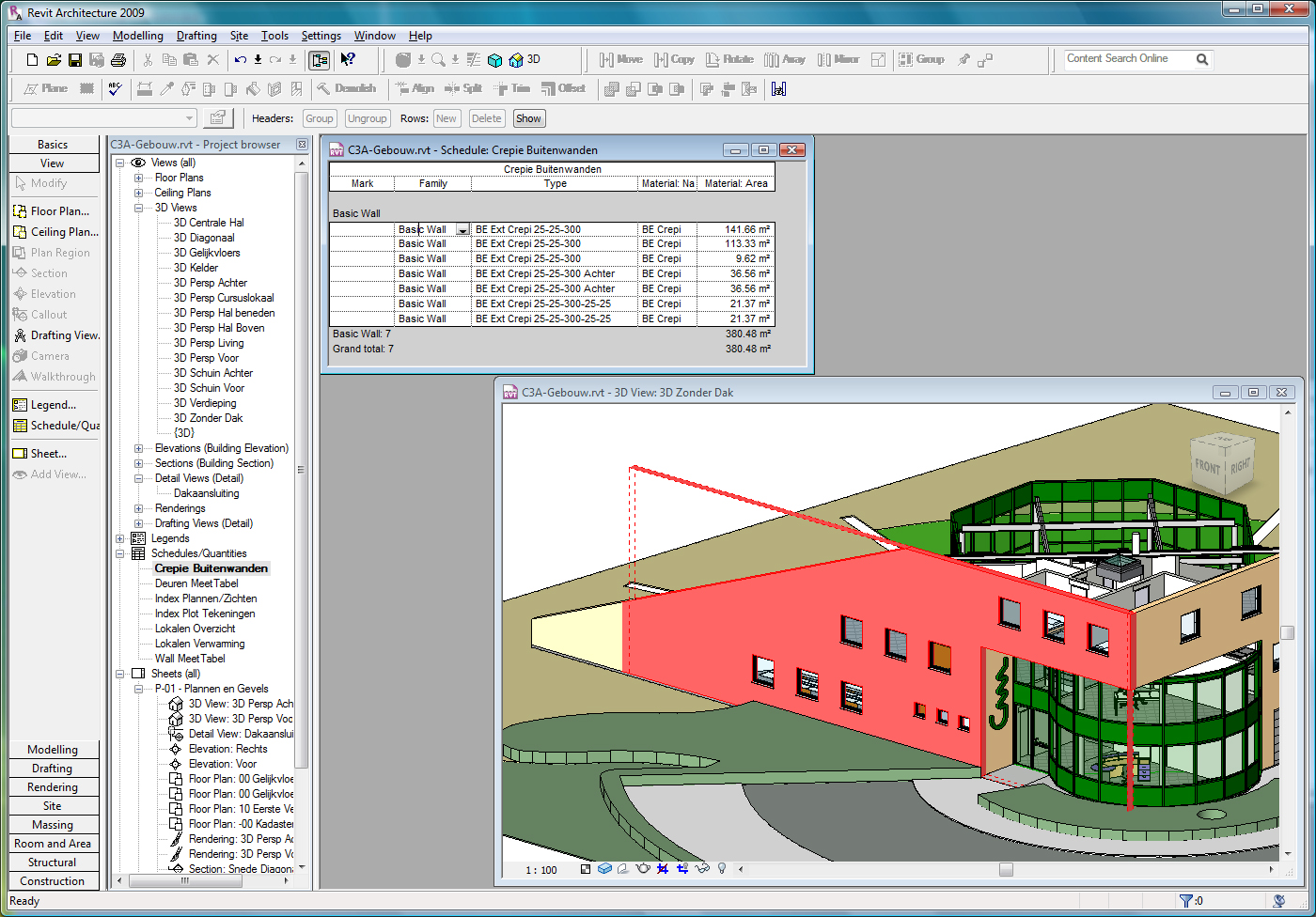The image size is (1316, 917).
Task: Click the Undo arrow icon
Action: click(241, 60)
